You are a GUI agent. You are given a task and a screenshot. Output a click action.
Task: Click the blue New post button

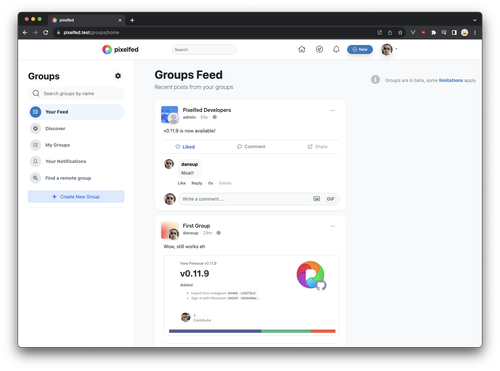360,50
